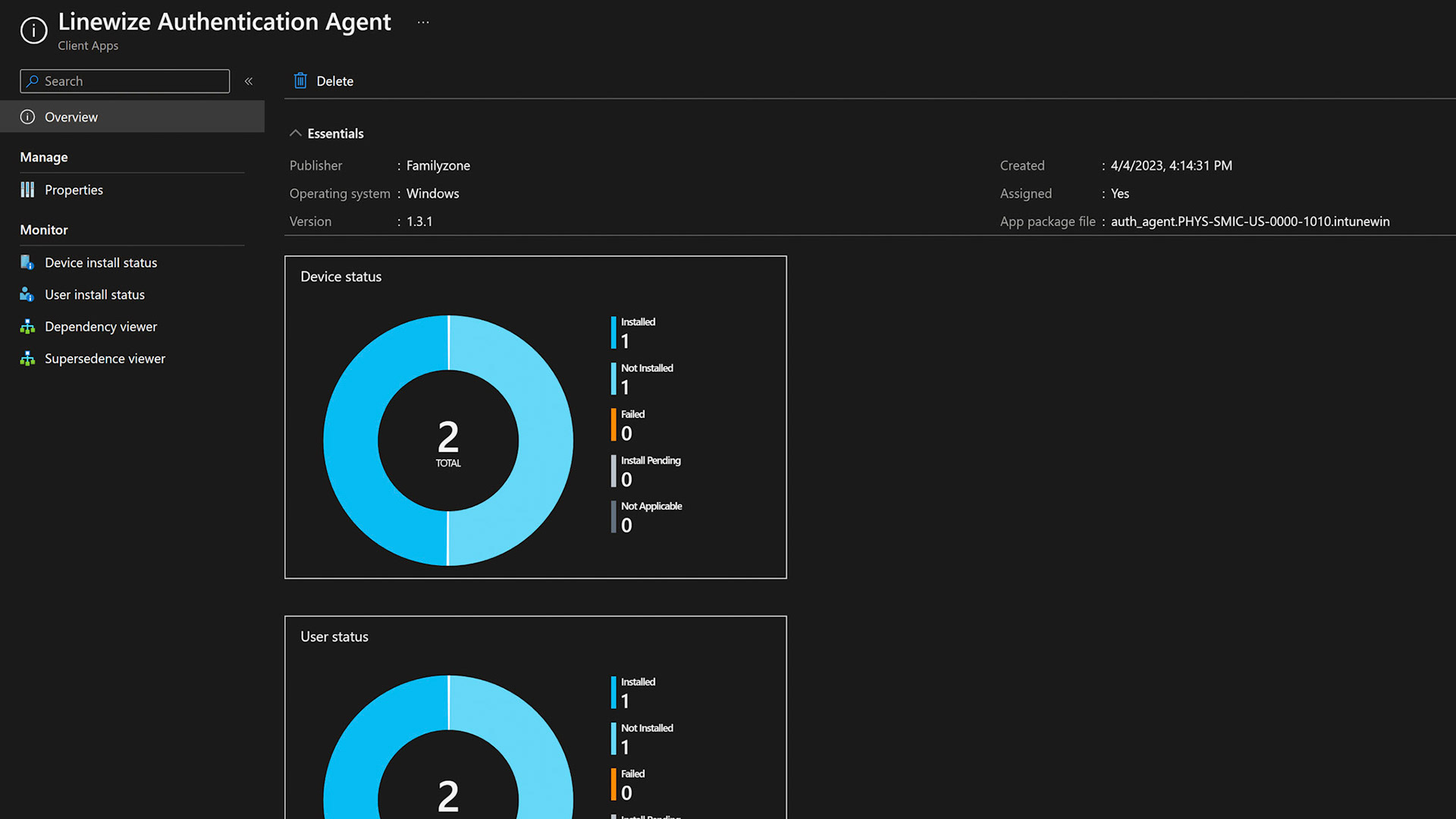The height and width of the screenshot is (819, 1456).
Task: Click the version value 1.3.1
Action: (419, 221)
